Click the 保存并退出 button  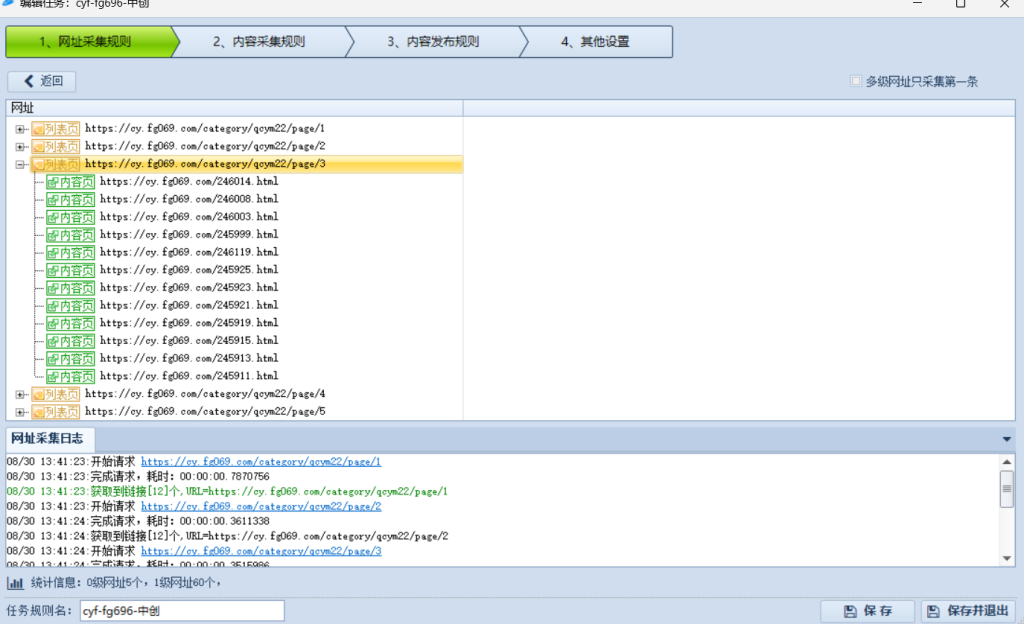967,611
